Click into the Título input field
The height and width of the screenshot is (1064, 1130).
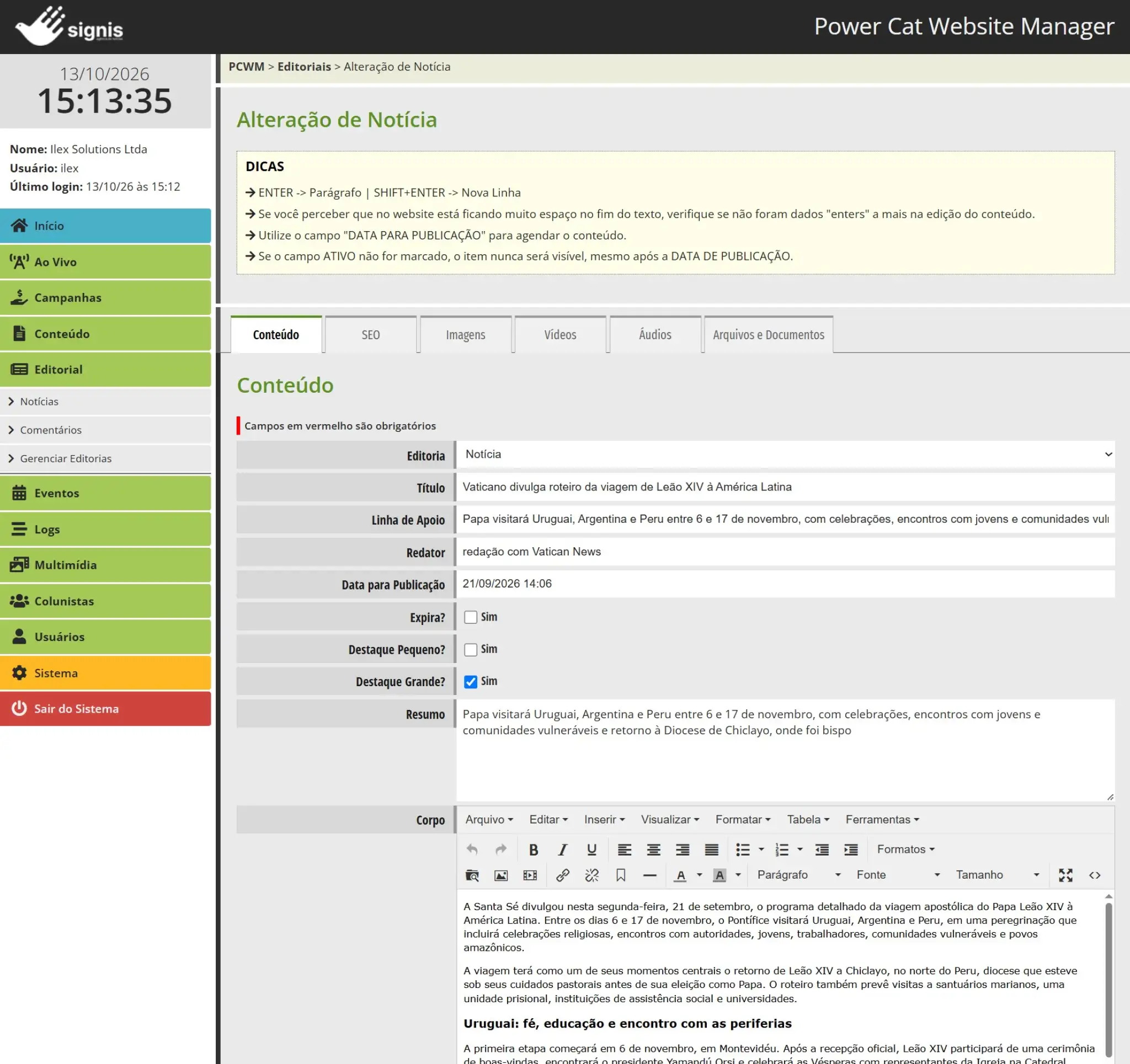click(786, 487)
